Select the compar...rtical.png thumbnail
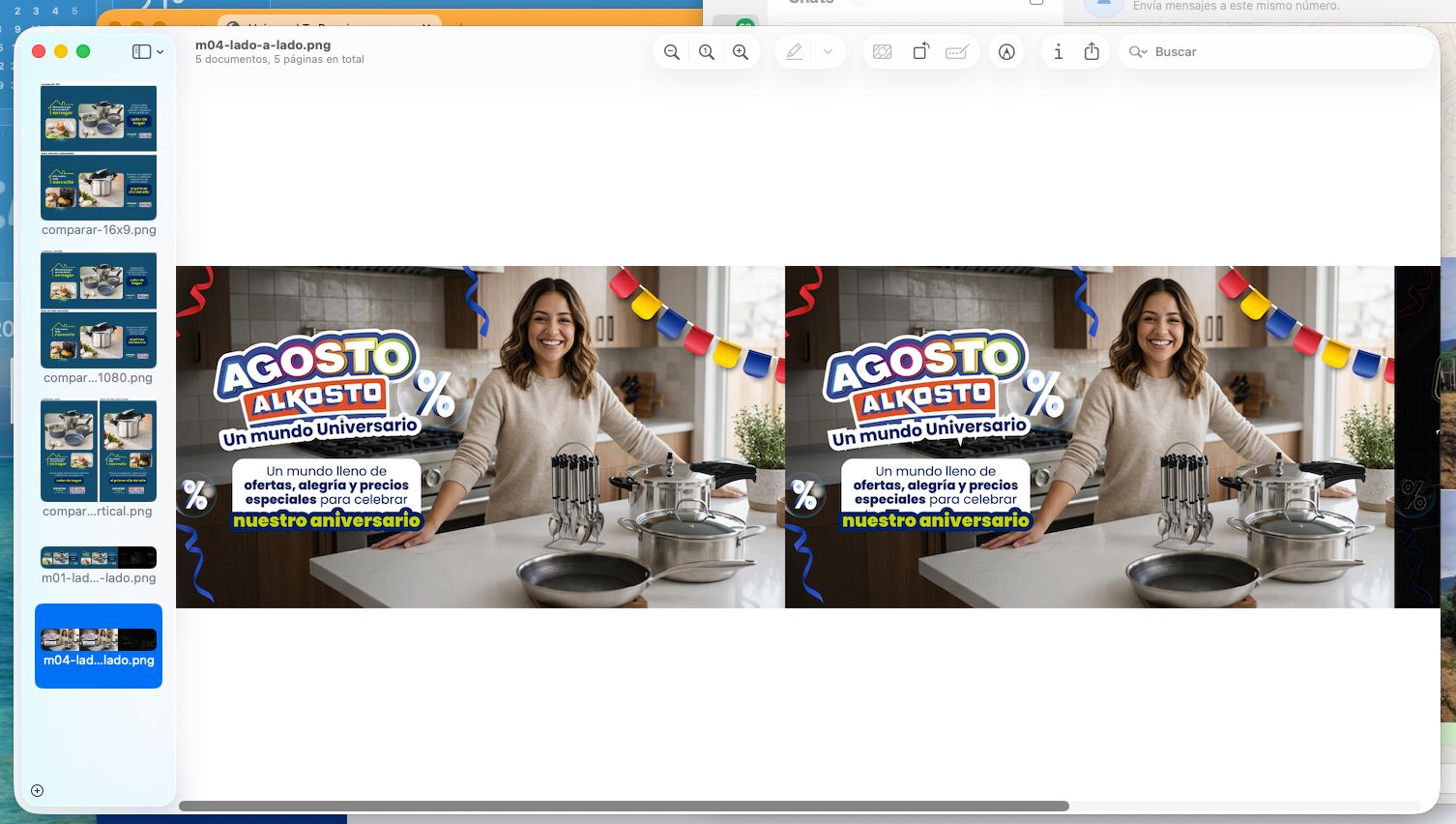The height and width of the screenshot is (824, 1456). 99,451
